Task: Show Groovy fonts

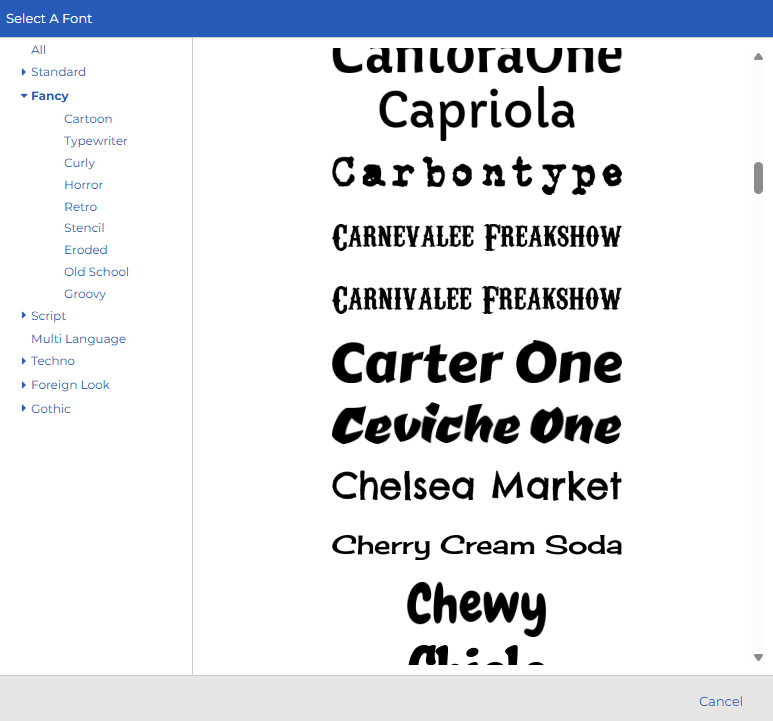Action: tap(85, 294)
